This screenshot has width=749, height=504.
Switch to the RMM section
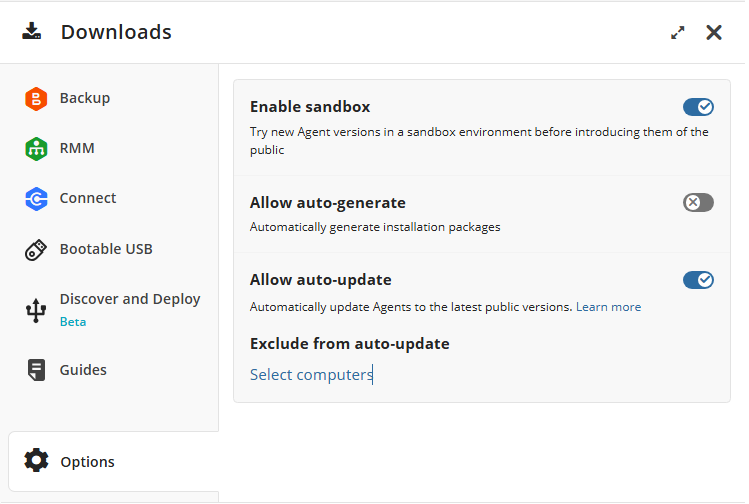coord(77,148)
